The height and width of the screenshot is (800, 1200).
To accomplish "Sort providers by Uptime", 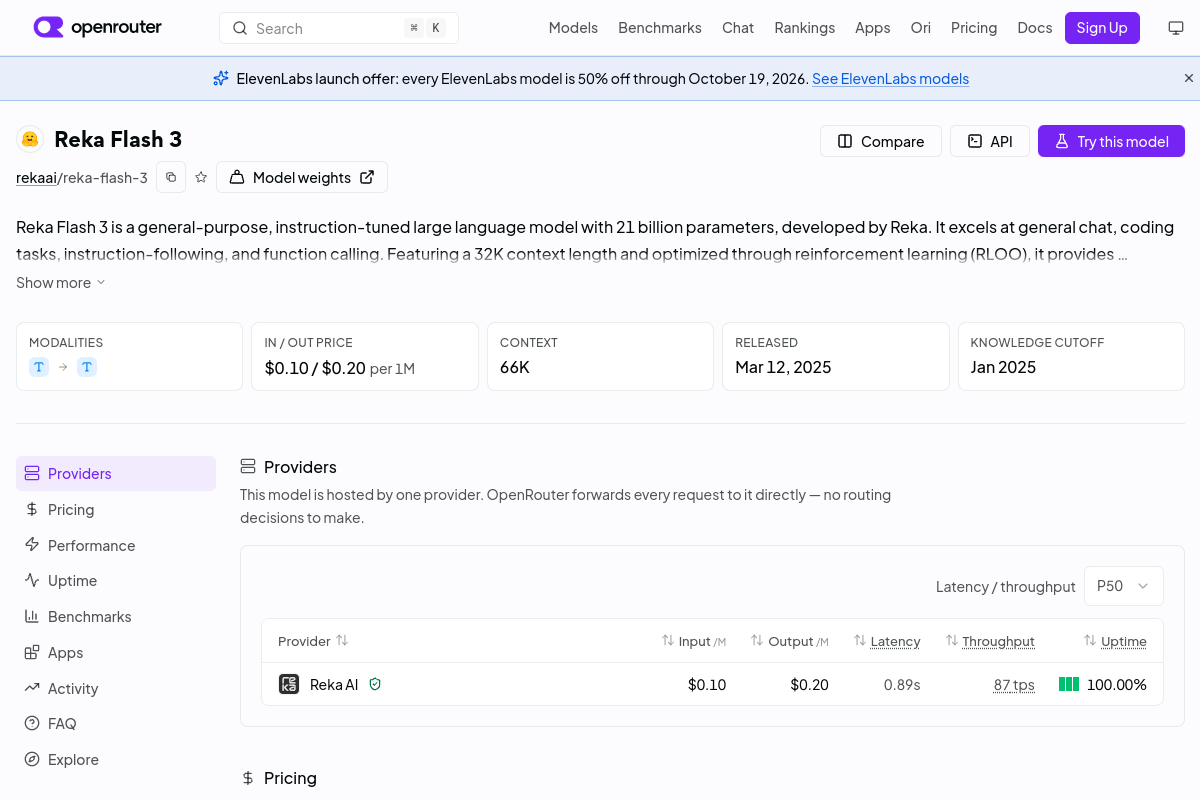I will pos(1115,641).
